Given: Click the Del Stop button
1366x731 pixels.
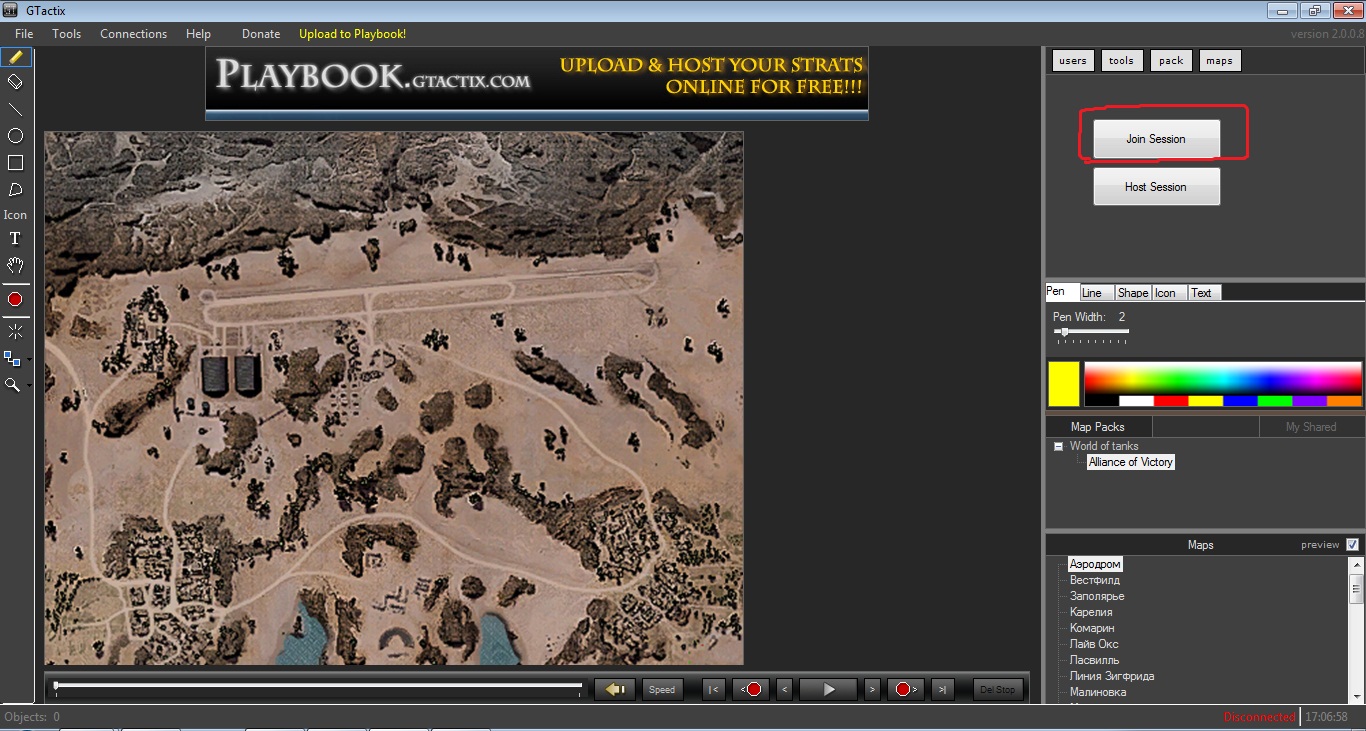Looking at the screenshot, I should (x=998, y=689).
